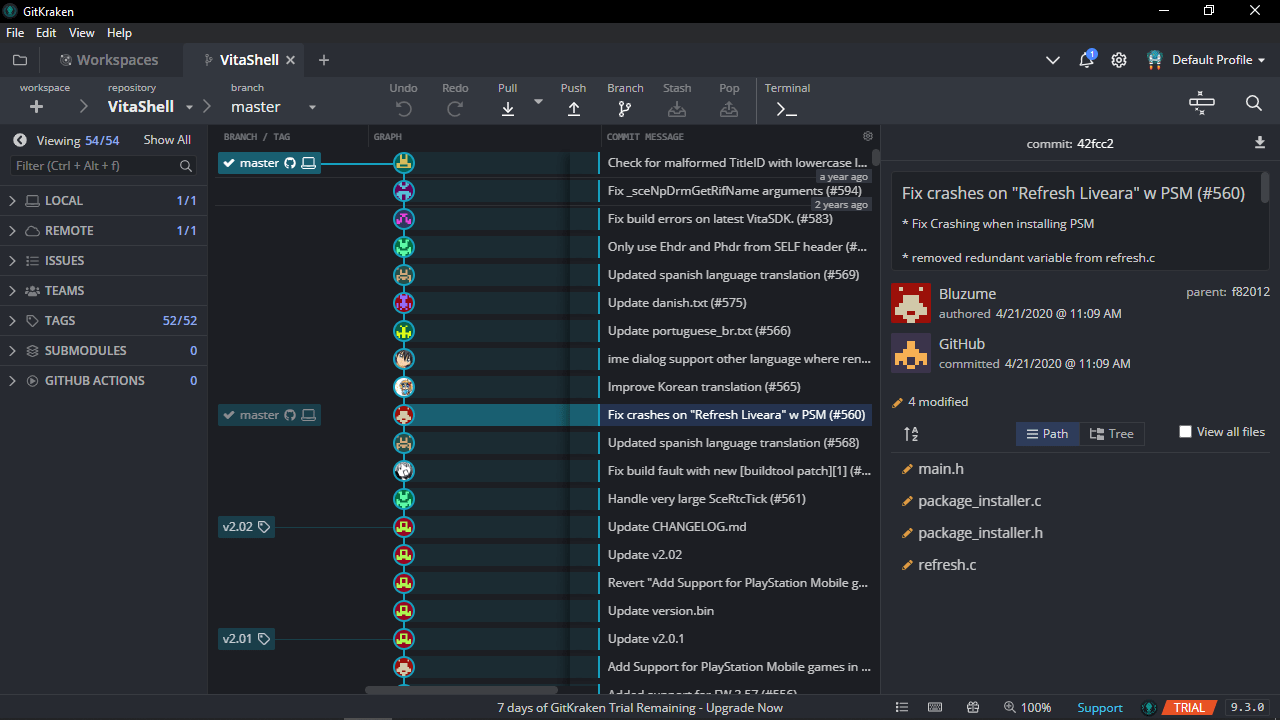The image size is (1280, 720).
Task: Click Show All to display all commits
Action: (167, 140)
